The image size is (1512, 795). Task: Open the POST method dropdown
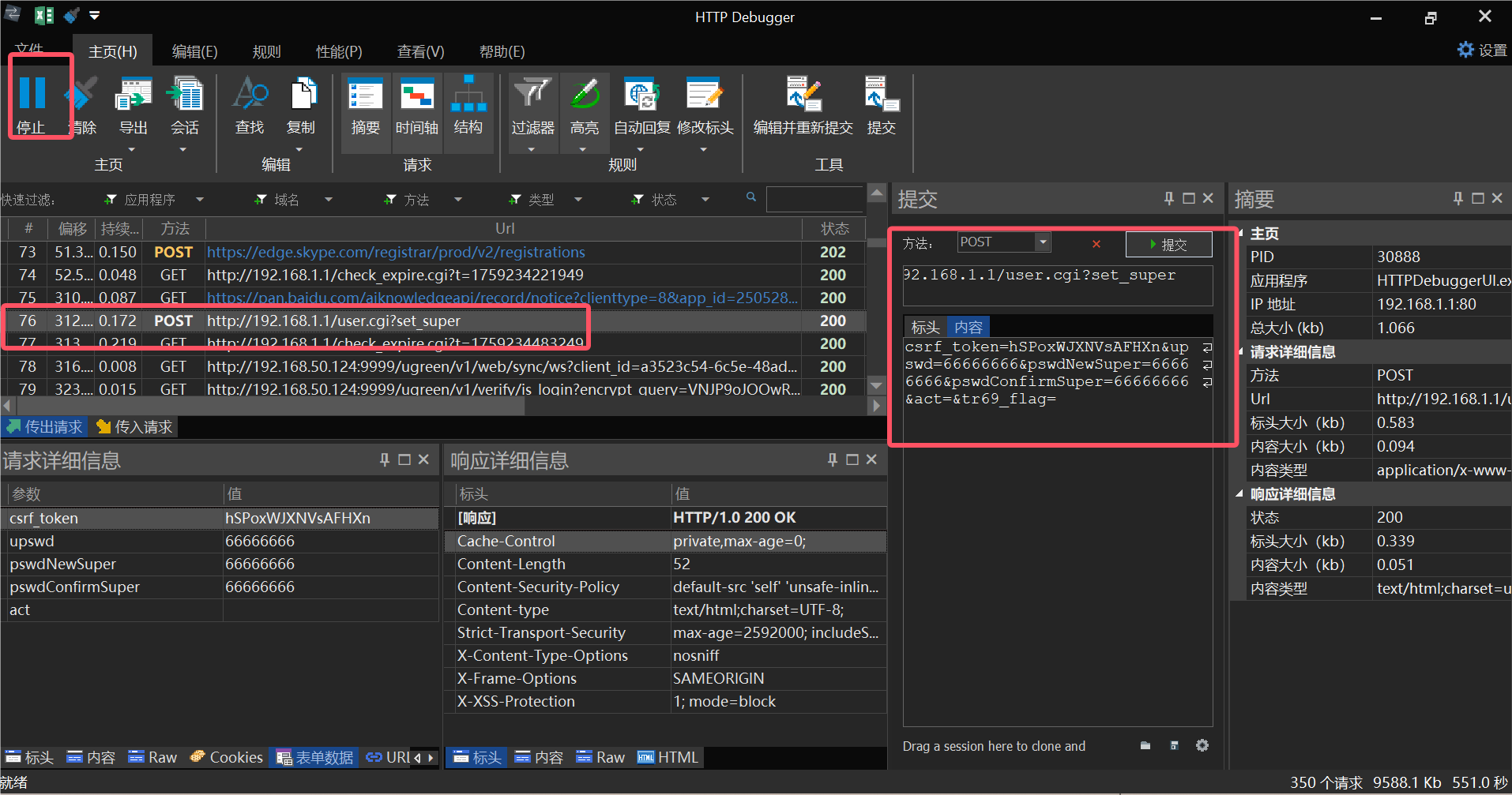click(x=1043, y=242)
